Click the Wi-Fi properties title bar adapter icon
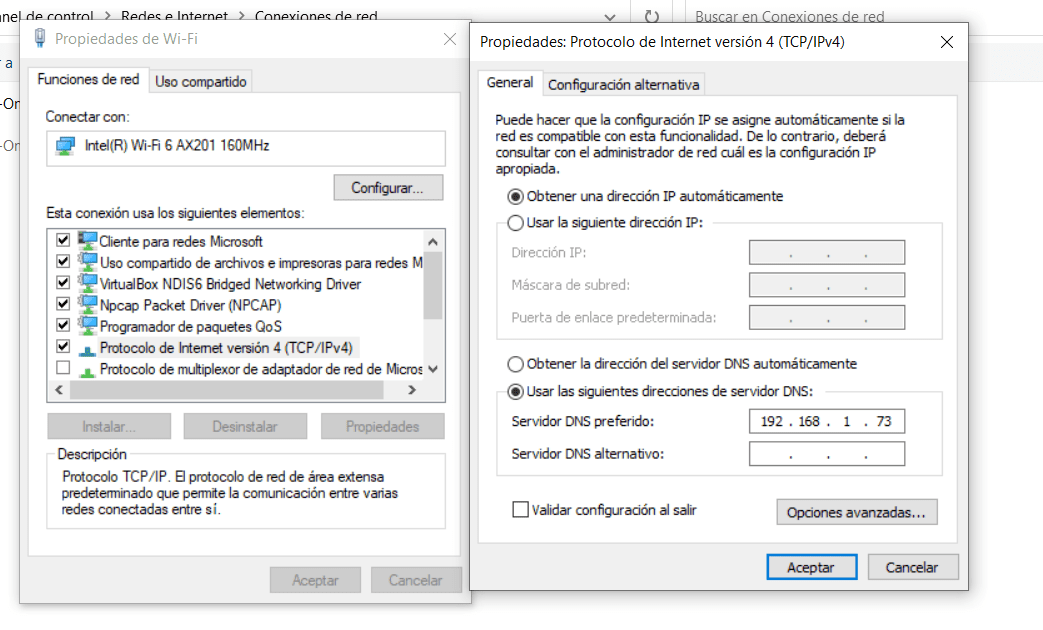This screenshot has width=1043, height=630. click(40, 38)
